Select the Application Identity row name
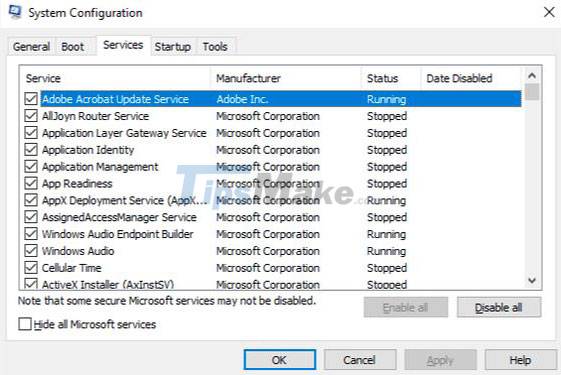Screen dimensions: 561x375 coord(88,150)
